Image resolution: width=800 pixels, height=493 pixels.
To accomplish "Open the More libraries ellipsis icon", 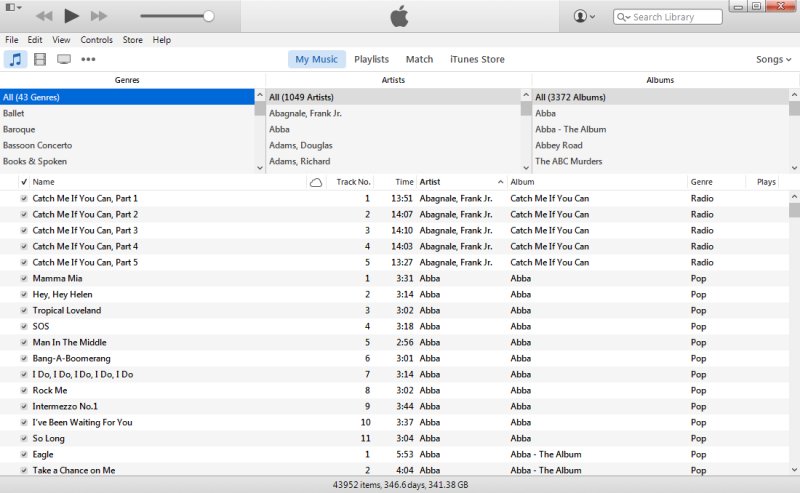I will (x=88, y=59).
